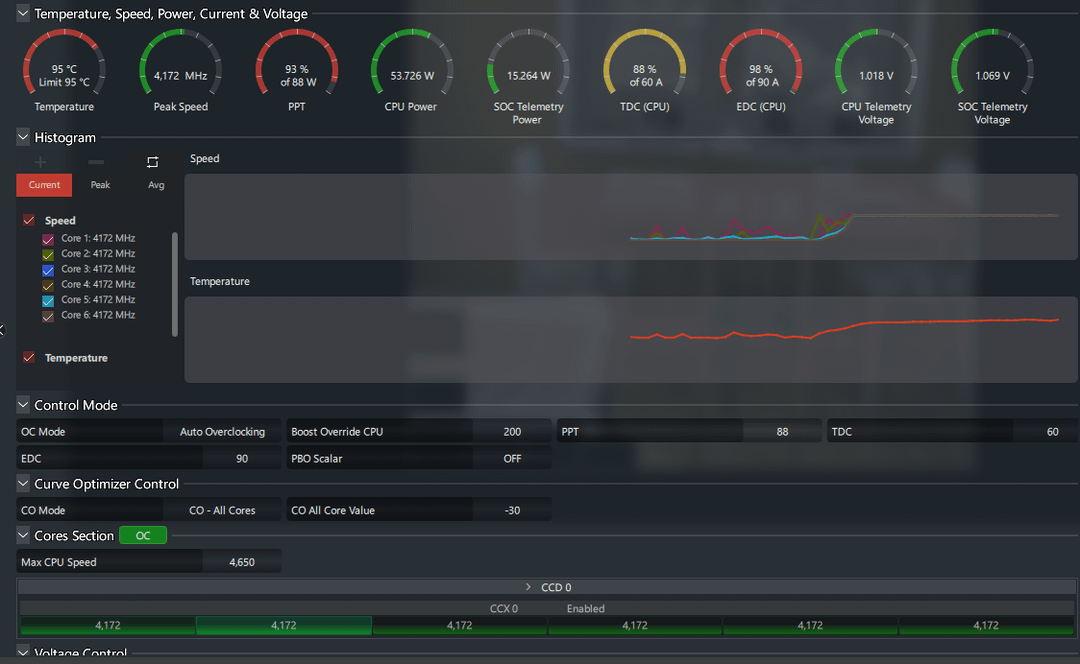The height and width of the screenshot is (664, 1080).
Task: Click the histogram plus zoom-in icon
Action: [x=40, y=162]
